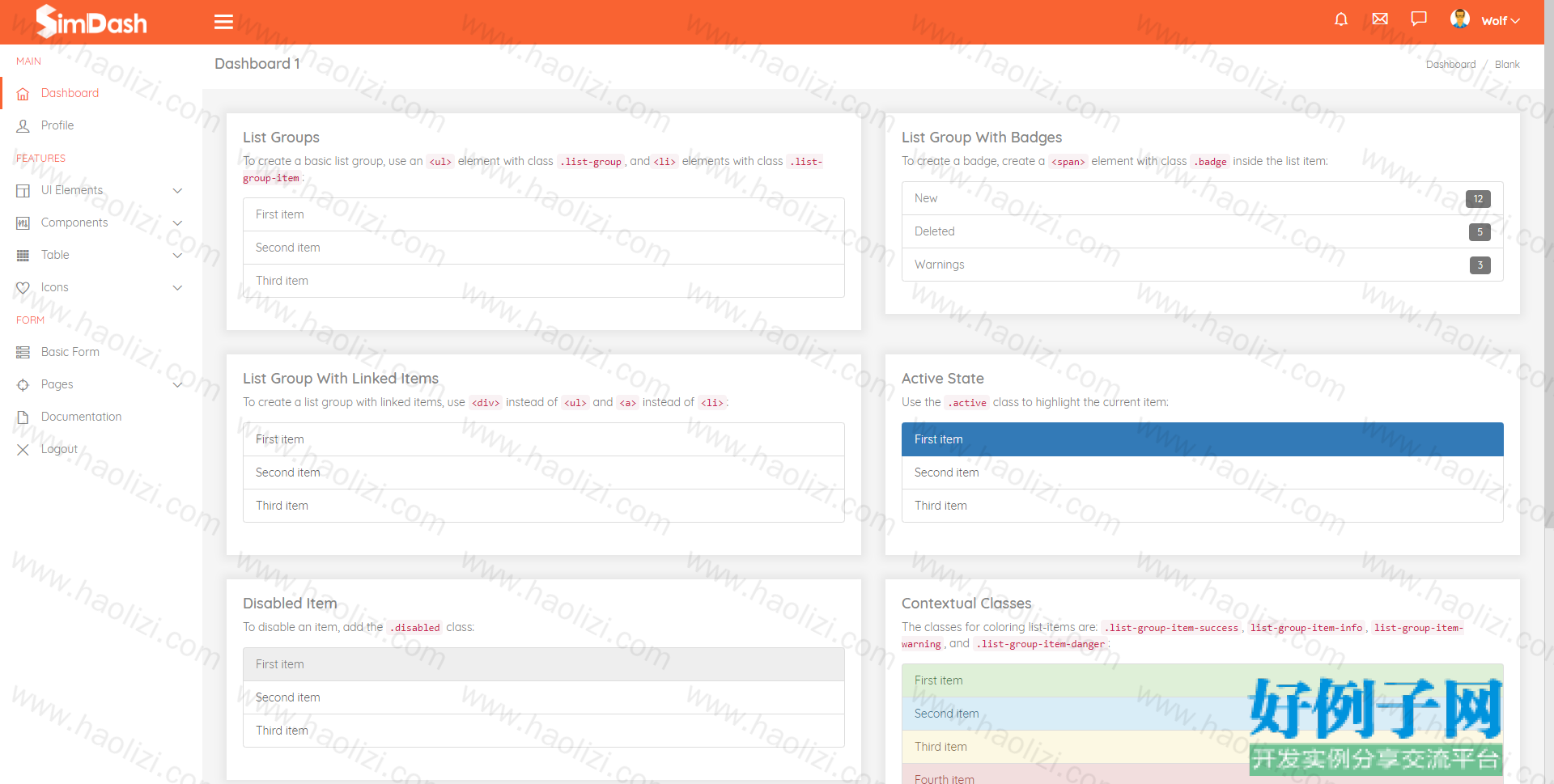Click disabled First item in Disabled Item
Image resolution: width=1554 pixels, height=784 pixels.
point(543,664)
